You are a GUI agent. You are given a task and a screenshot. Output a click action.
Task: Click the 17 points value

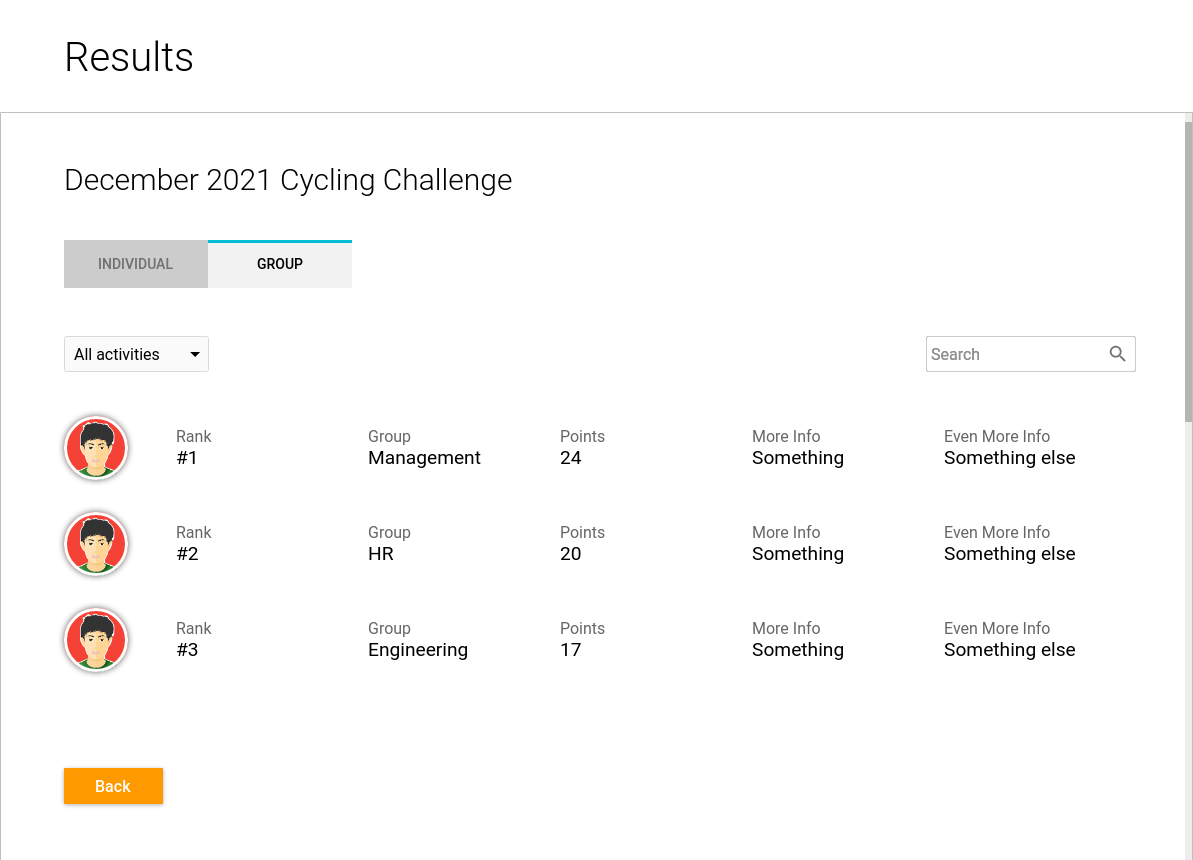pyautogui.click(x=571, y=650)
